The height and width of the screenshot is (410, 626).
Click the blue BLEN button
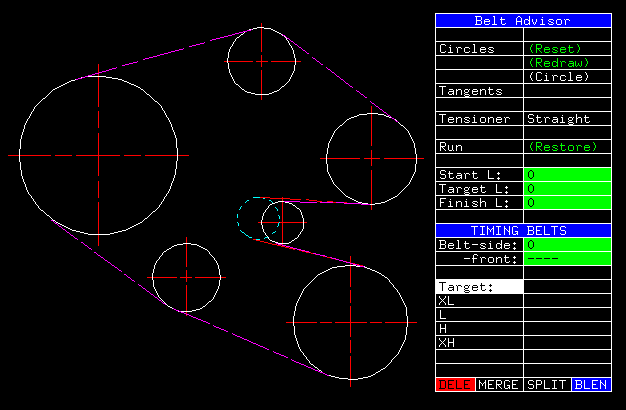[x=591, y=384]
